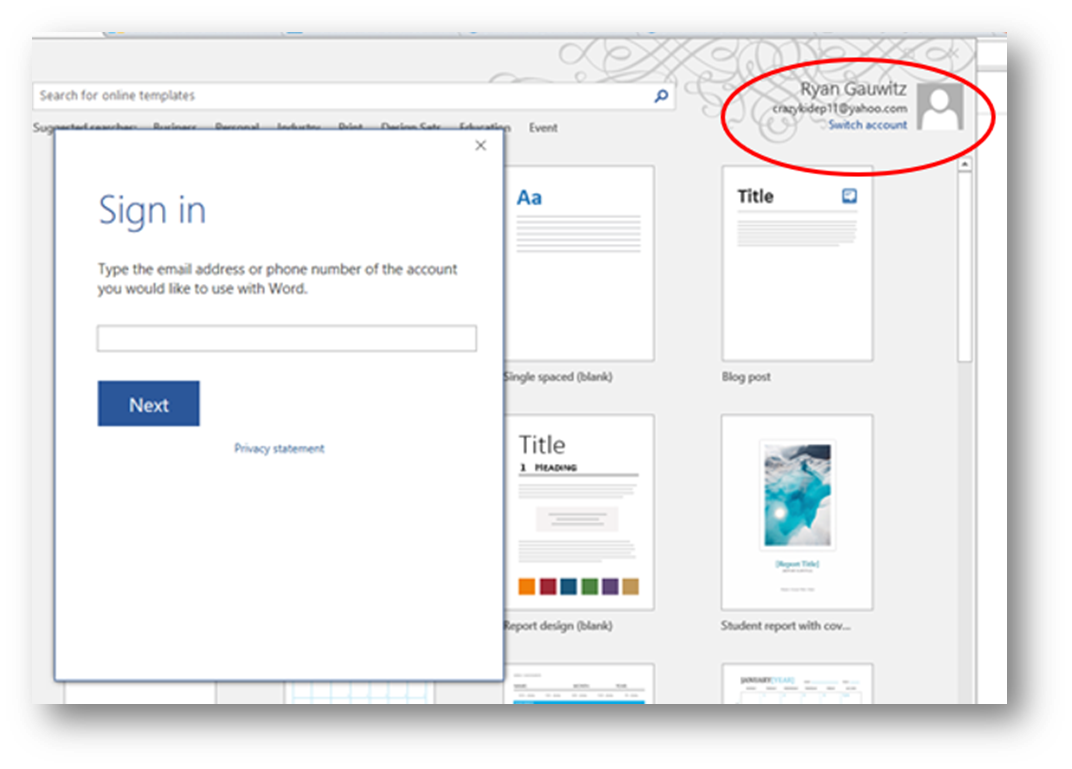Click the Ryan Gauwitz account name

[x=853, y=89]
